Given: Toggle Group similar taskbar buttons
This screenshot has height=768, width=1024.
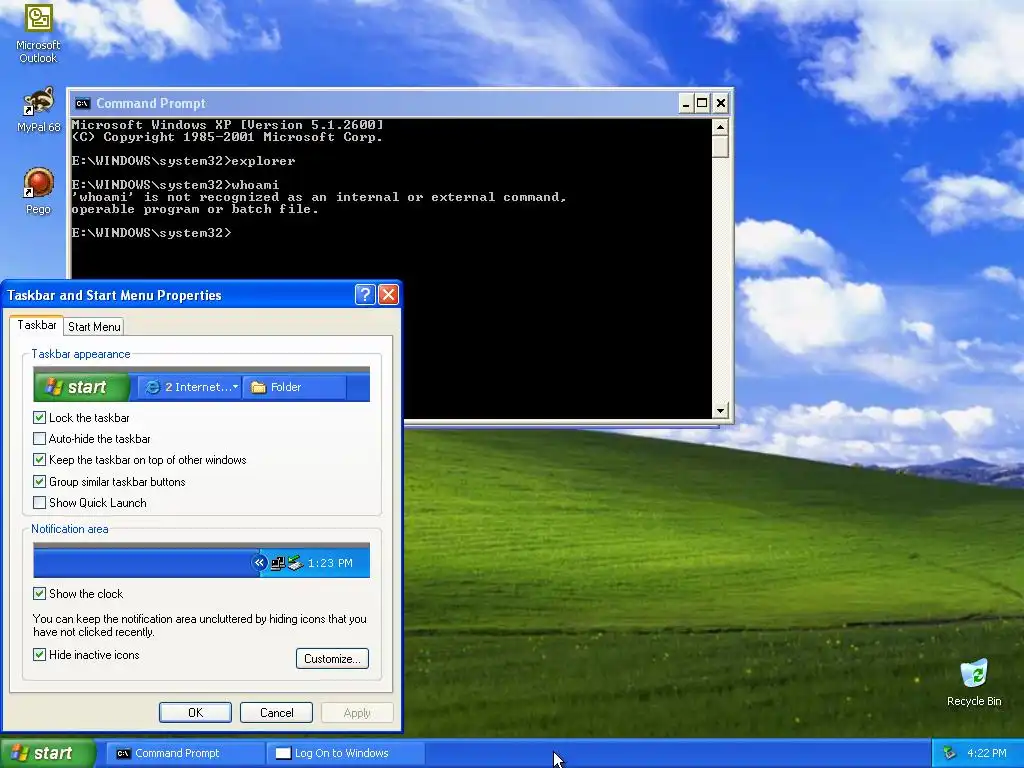Looking at the screenshot, I should coord(39,481).
